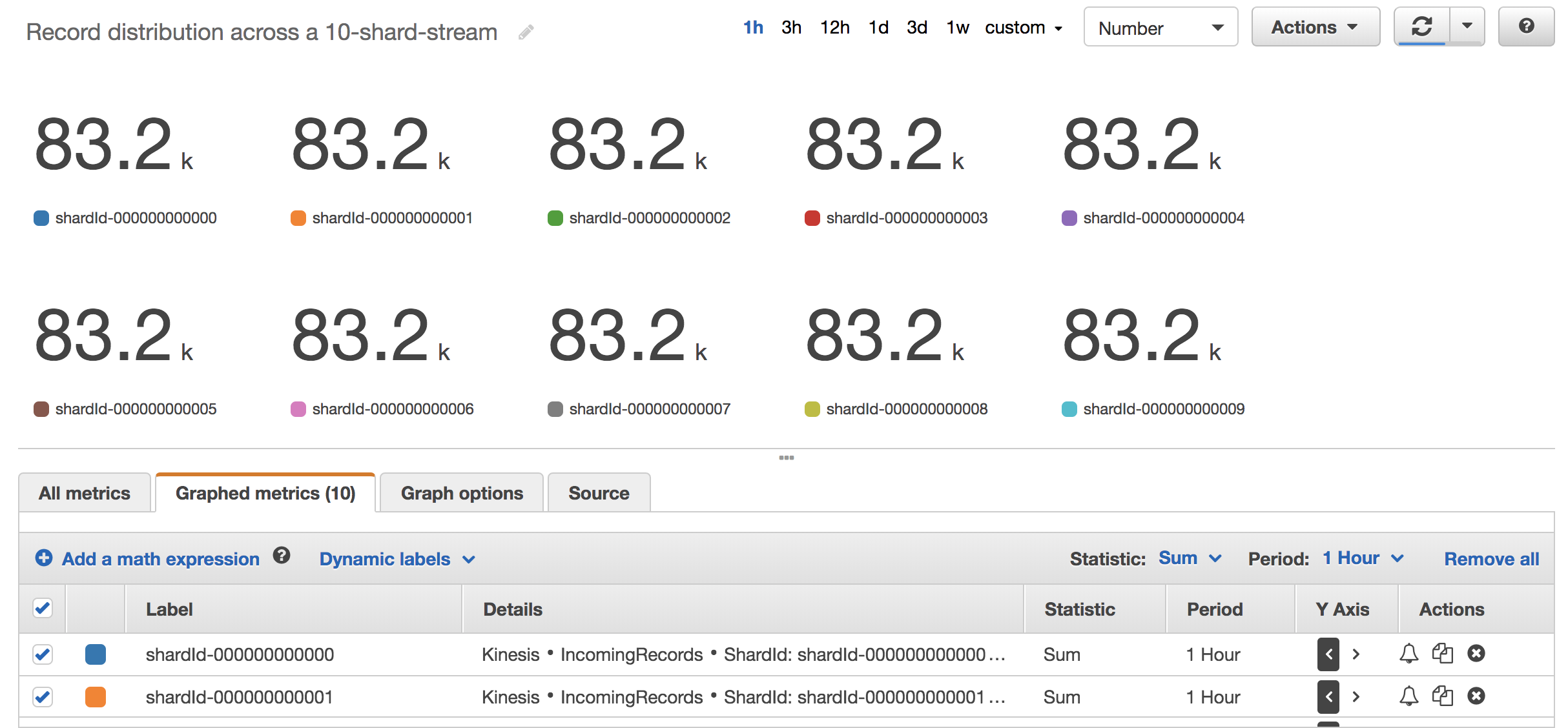Open the Graph options tab

[x=462, y=493]
